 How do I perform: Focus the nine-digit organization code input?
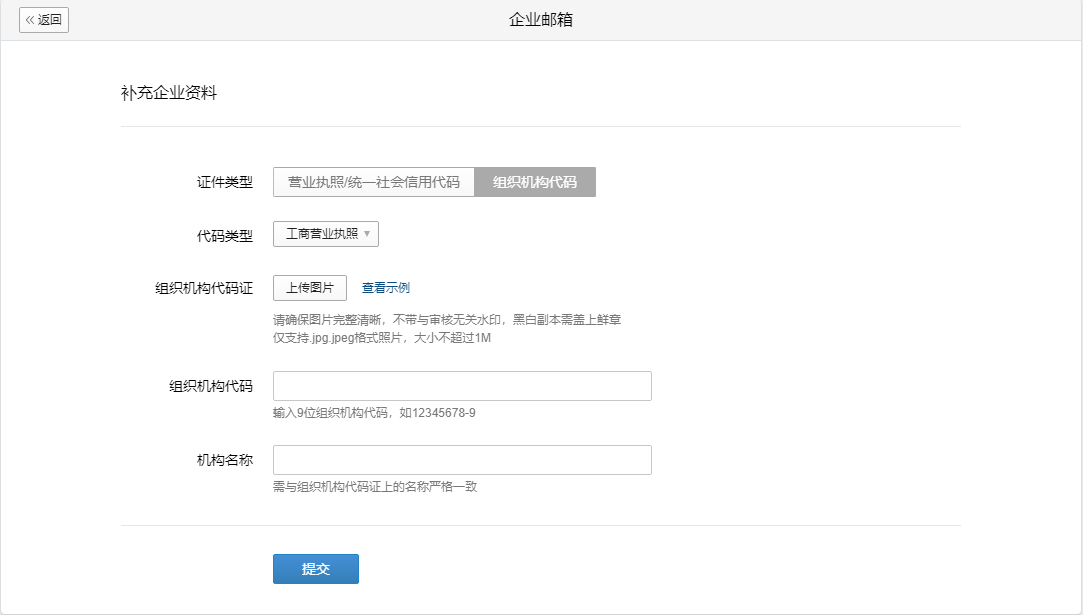[x=462, y=385]
